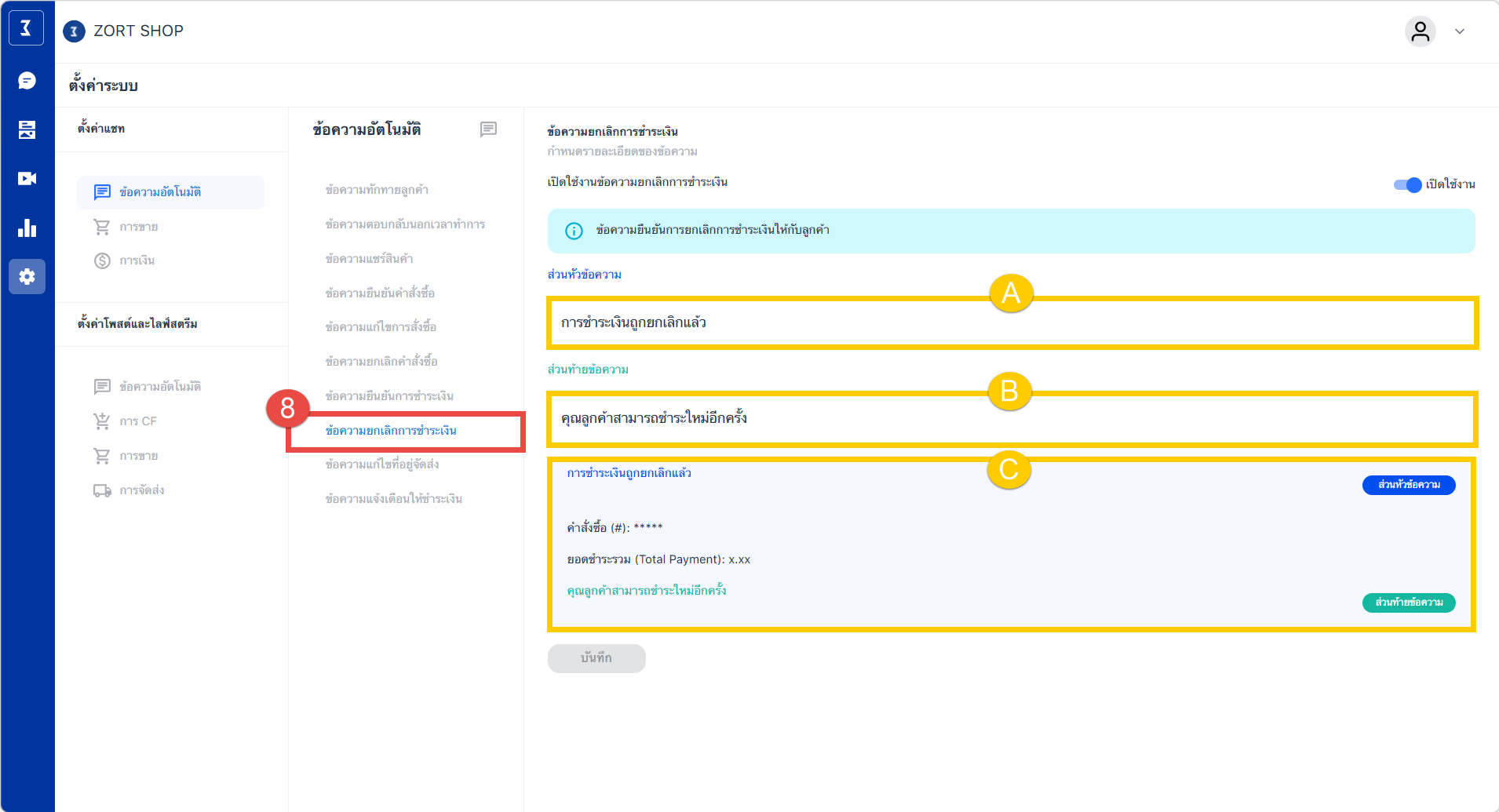Image resolution: width=1499 pixels, height=812 pixels.
Task: Click the store inventory sidebar icon
Action: point(27,129)
